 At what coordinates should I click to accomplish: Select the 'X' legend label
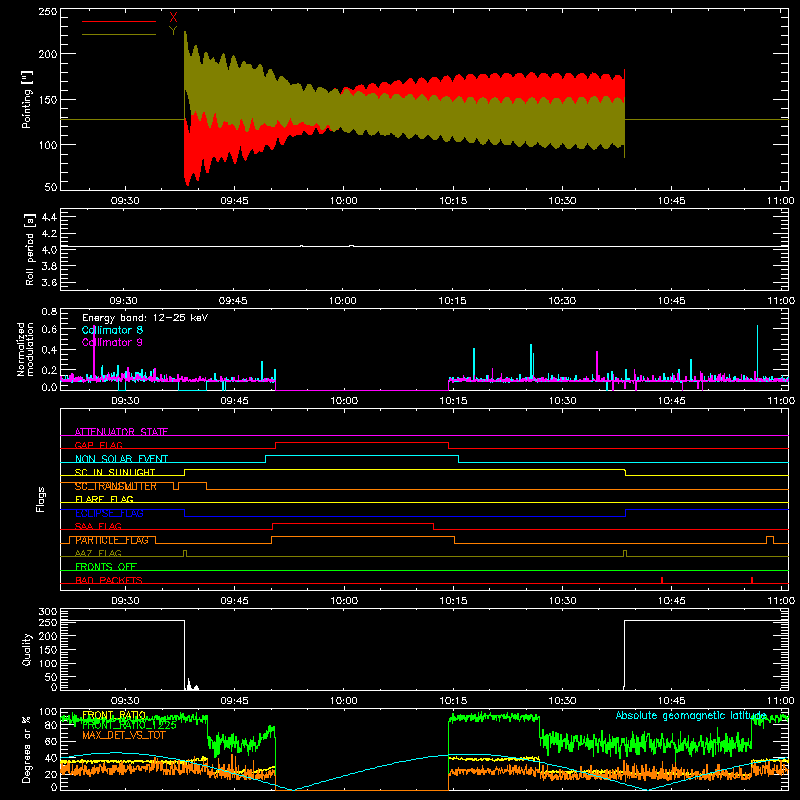coord(173,18)
